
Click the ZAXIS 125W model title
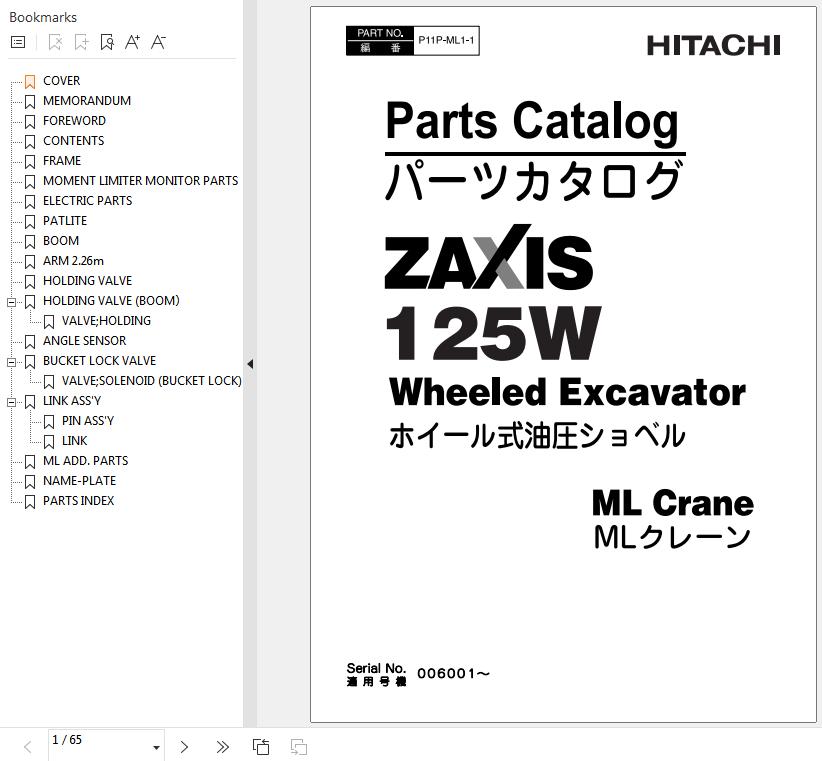[493, 292]
